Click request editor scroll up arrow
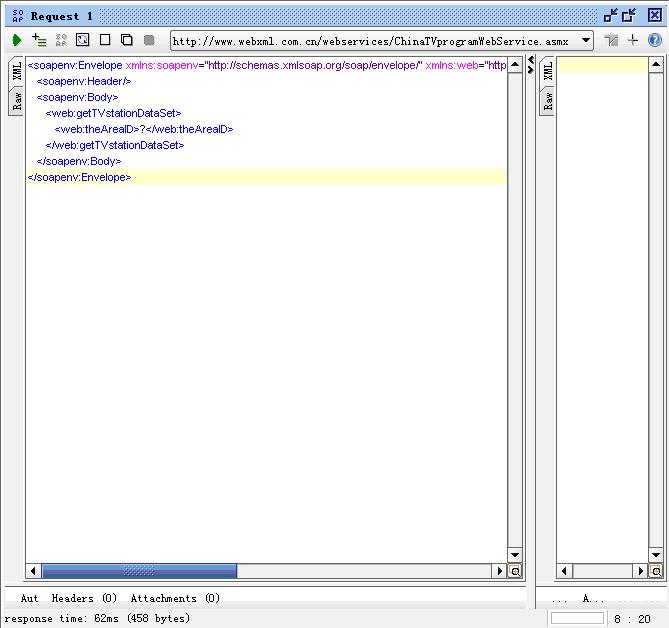The height and width of the screenshot is (628, 669). (x=515, y=65)
